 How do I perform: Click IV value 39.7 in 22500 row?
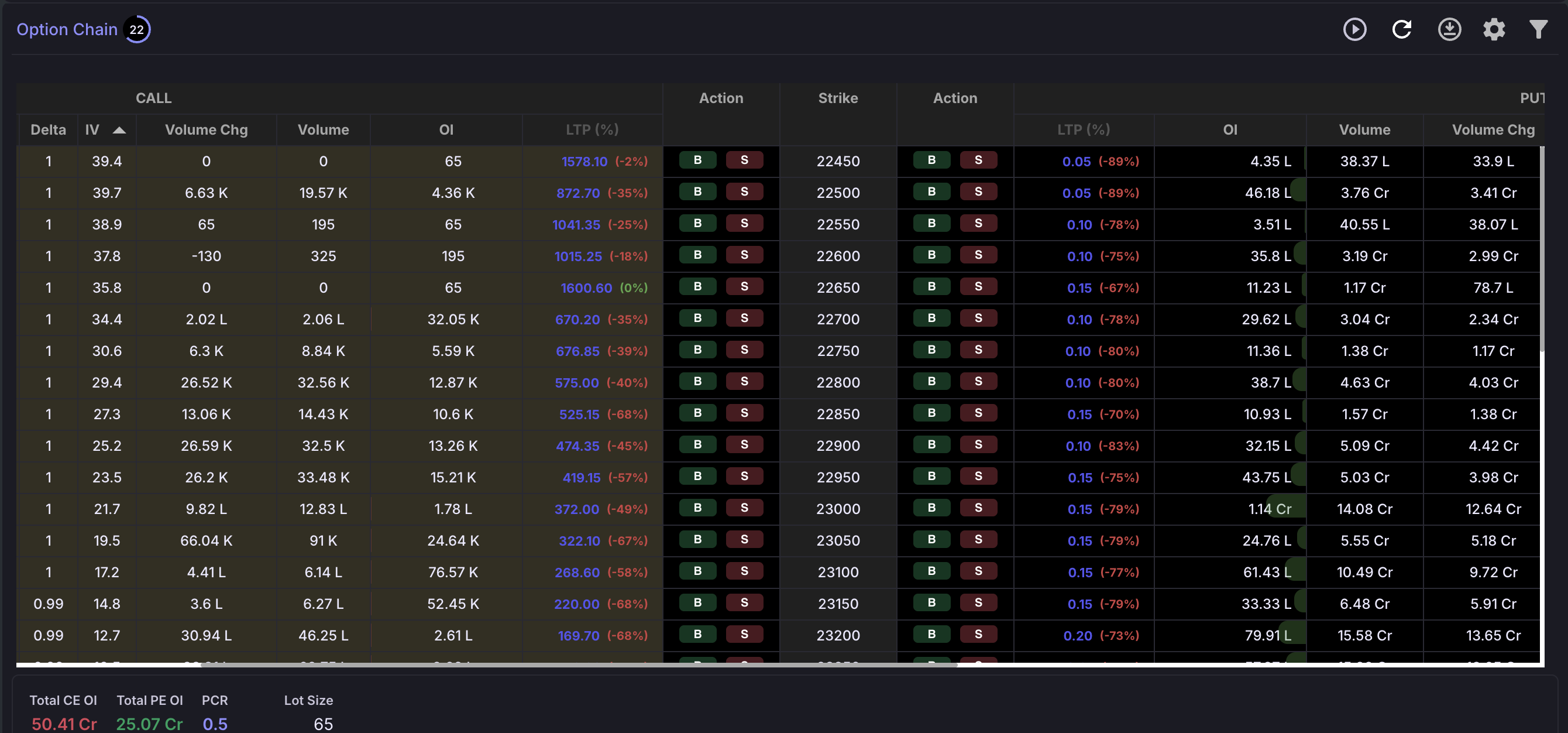[x=106, y=193]
